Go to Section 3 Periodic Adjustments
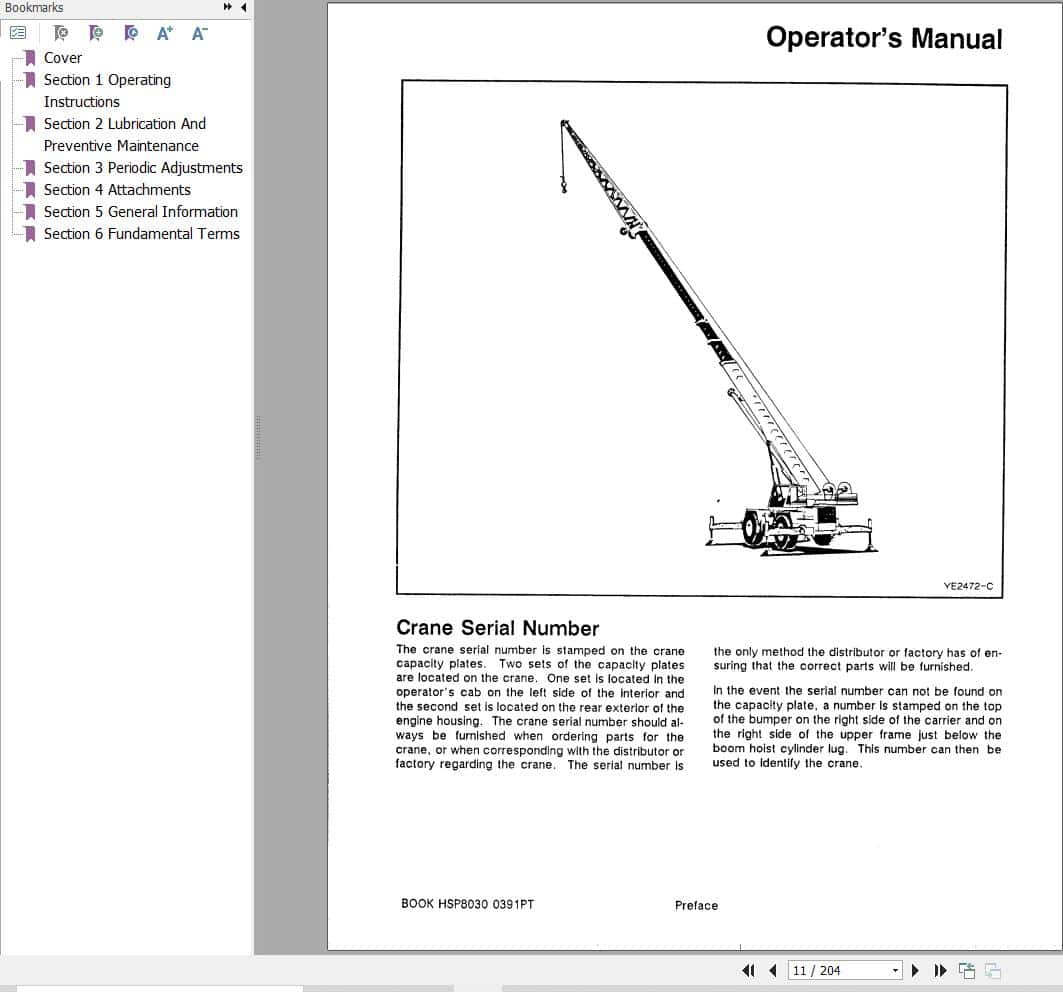The image size is (1063, 992). click(143, 168)
